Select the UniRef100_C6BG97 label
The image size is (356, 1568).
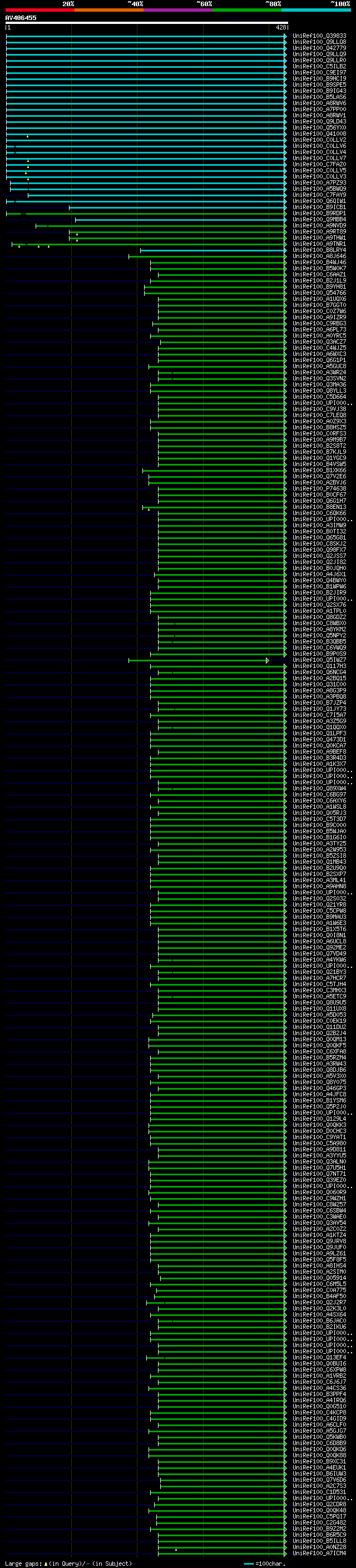click(x=319, y=795)
